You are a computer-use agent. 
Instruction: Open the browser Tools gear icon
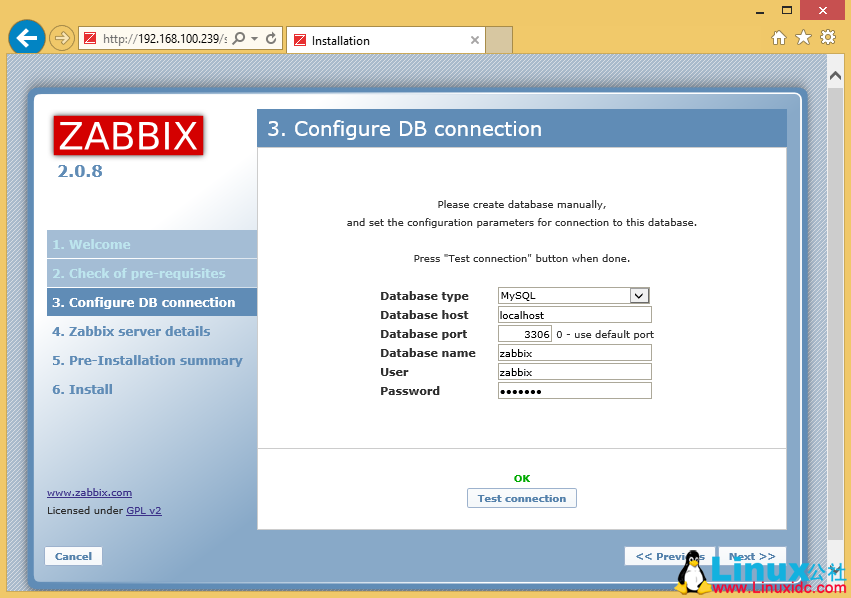pos(826,36)
